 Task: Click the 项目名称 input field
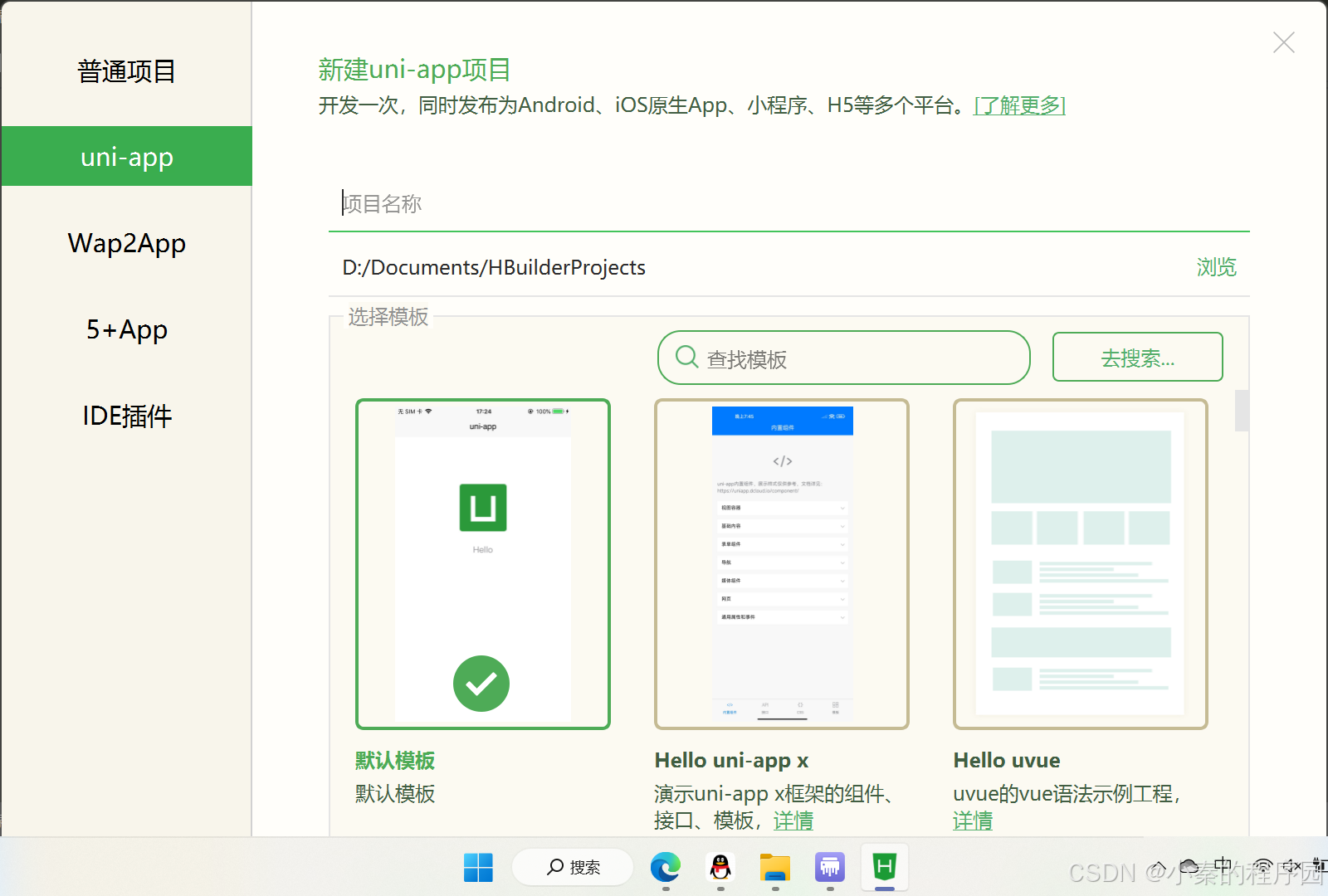788,204
